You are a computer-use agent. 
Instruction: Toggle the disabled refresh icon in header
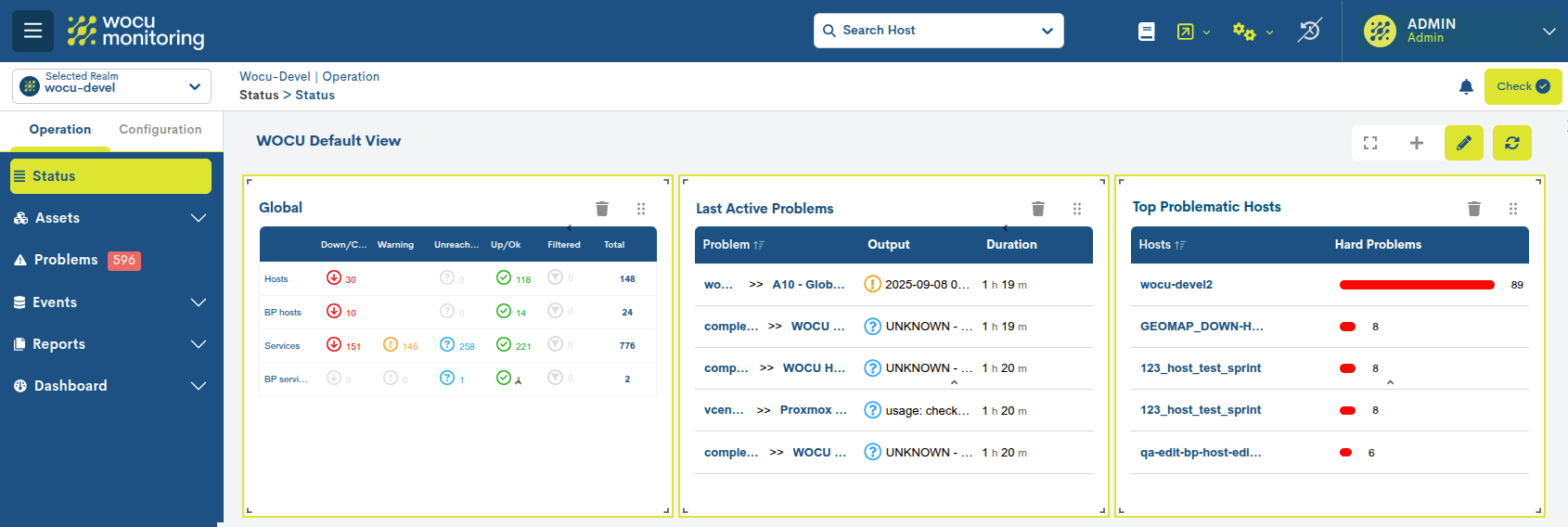tap(1309, 31)
